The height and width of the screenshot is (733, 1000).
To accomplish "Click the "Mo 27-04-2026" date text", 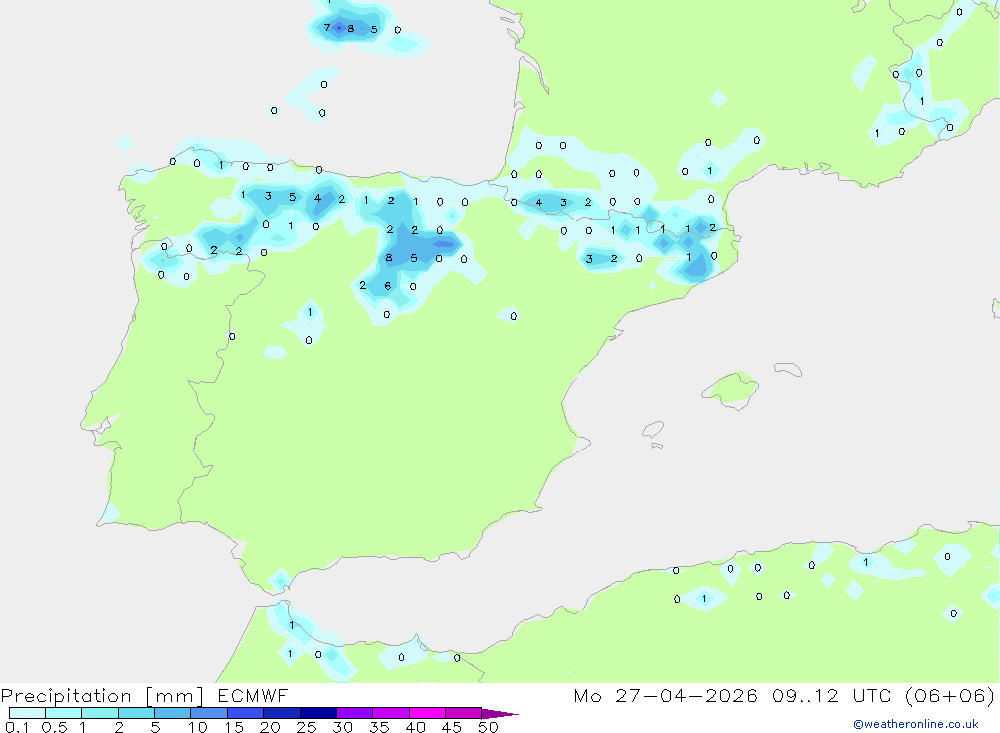I will 665,695.
